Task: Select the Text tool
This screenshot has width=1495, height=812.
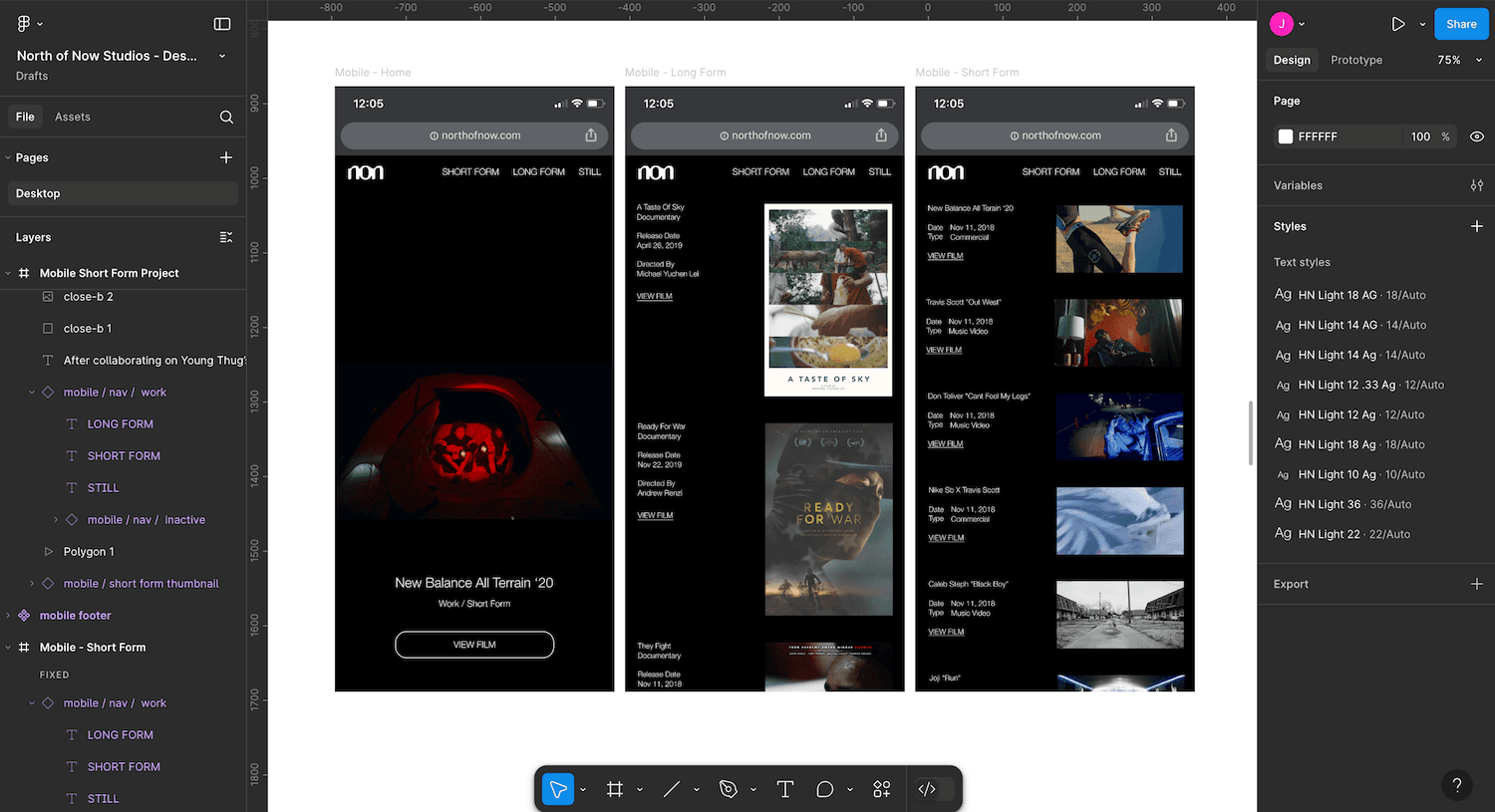Action: [x=785, y=789]
